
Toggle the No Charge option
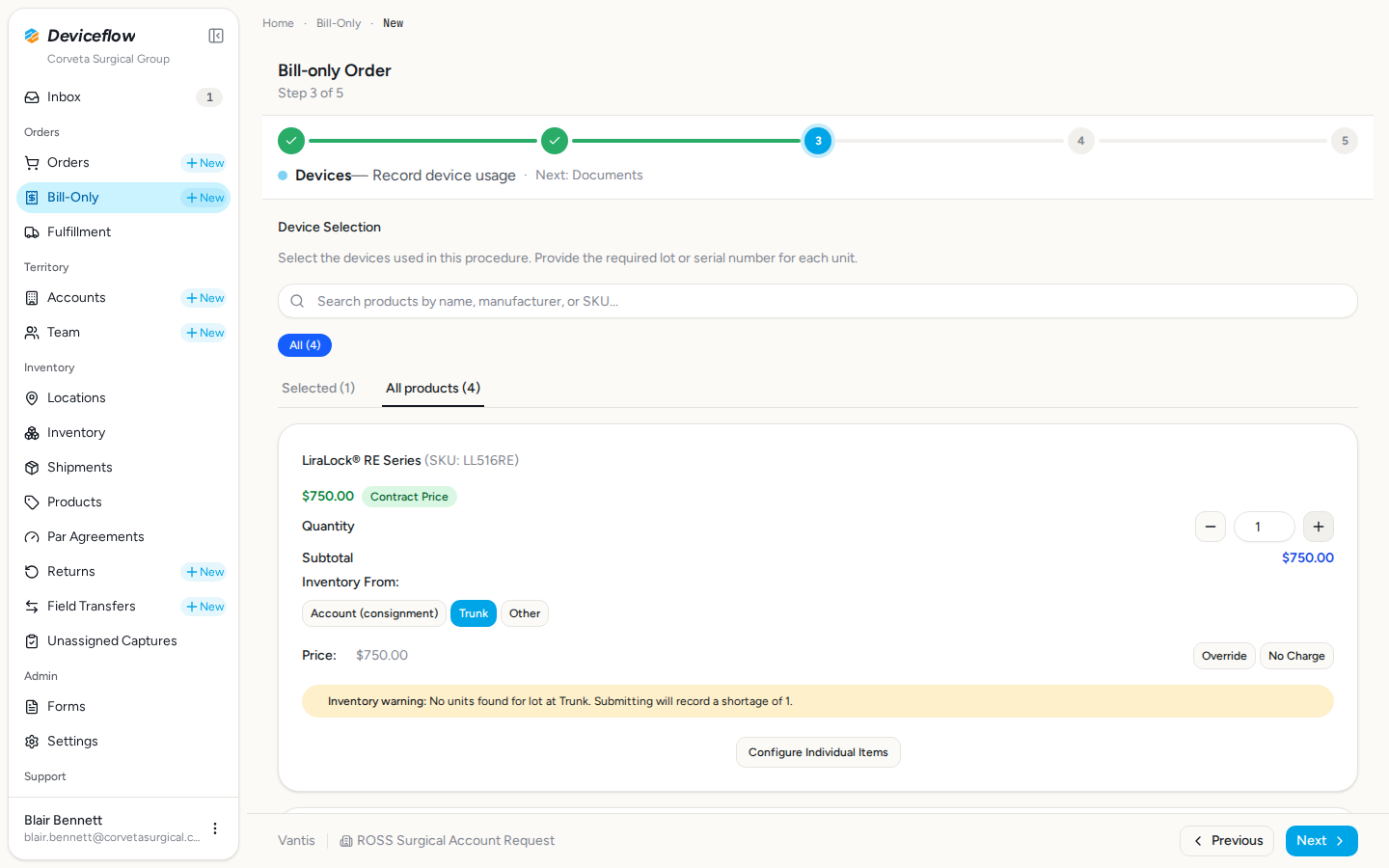coord(1296,656)
